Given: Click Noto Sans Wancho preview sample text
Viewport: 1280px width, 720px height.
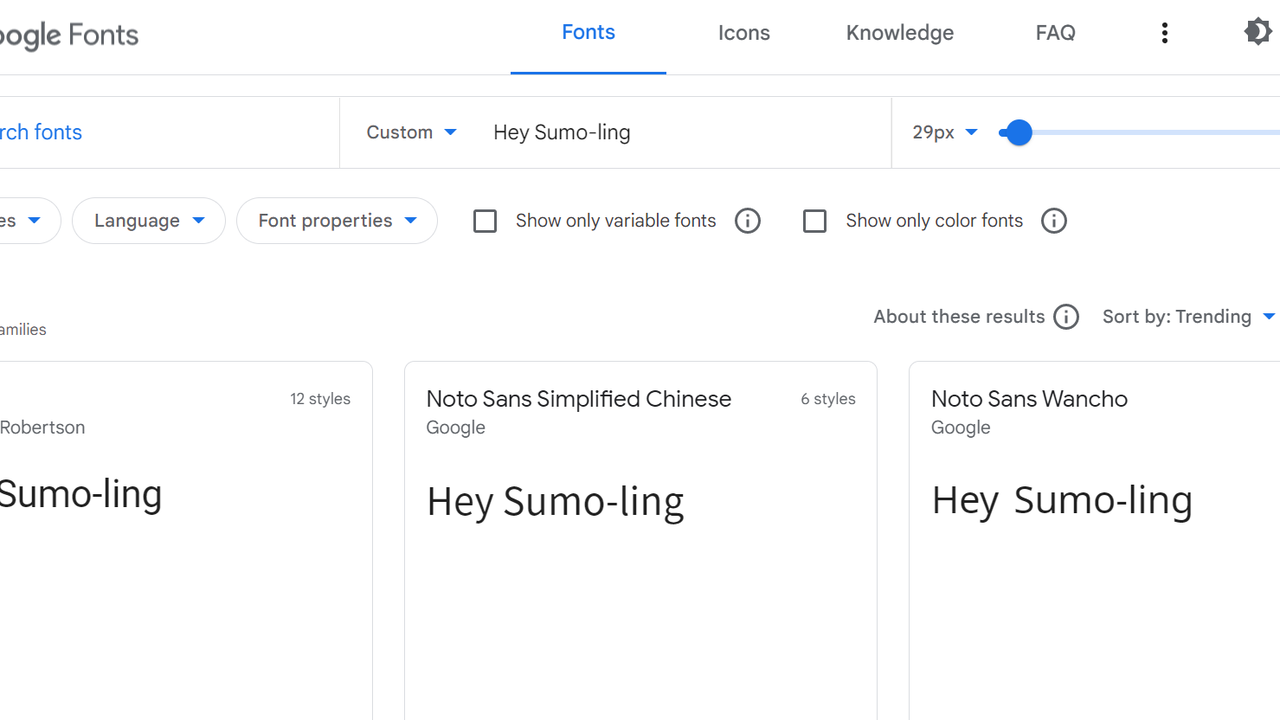Looking at the screenshot, I should pos(1062,500).
